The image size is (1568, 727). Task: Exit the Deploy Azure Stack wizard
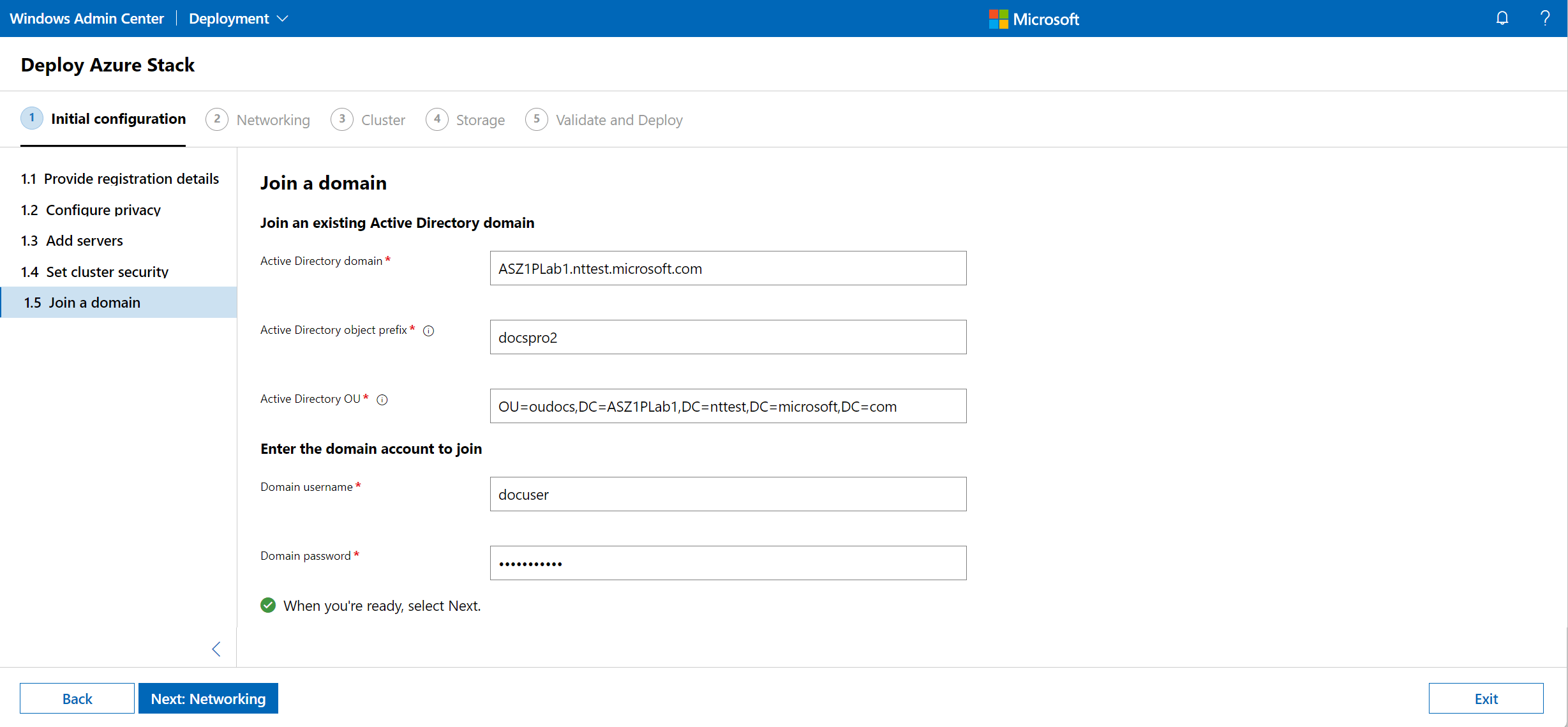coord(1486,698)
